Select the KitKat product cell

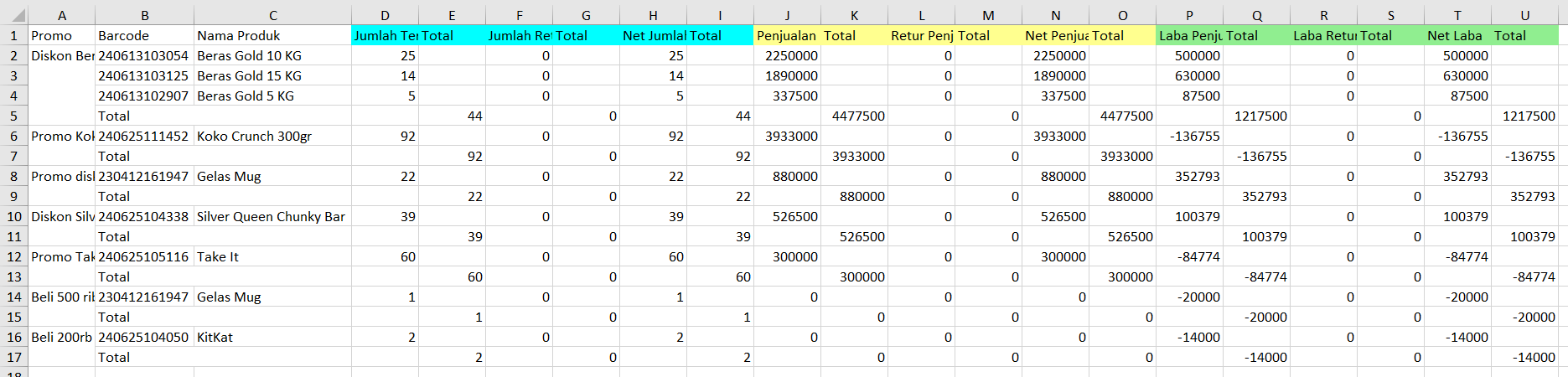point(215,337)
